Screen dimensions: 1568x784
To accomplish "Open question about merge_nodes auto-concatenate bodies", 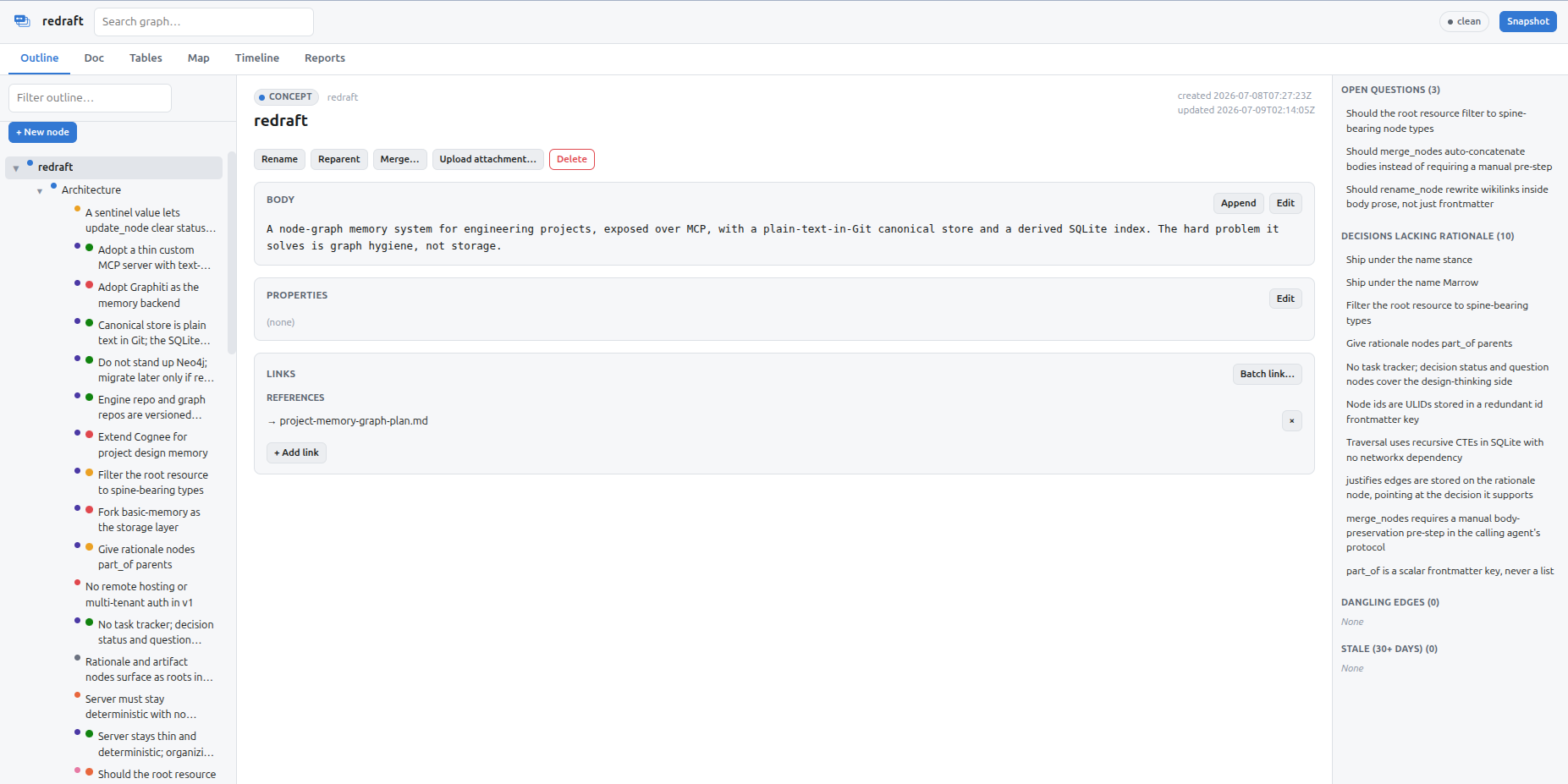I will pos(1449,159).
